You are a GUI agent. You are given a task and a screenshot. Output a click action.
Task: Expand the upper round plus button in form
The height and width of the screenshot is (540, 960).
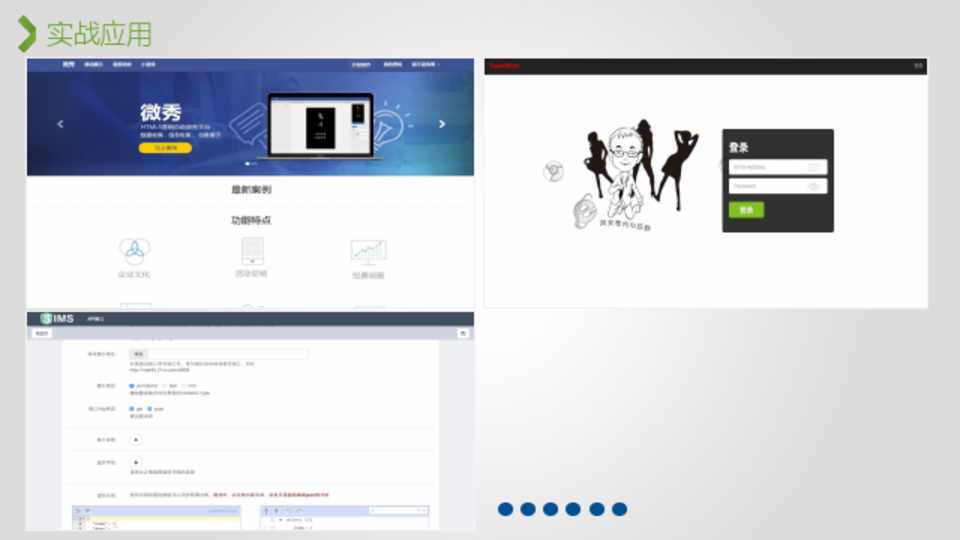pyautogui.click(x=136, y=439)
